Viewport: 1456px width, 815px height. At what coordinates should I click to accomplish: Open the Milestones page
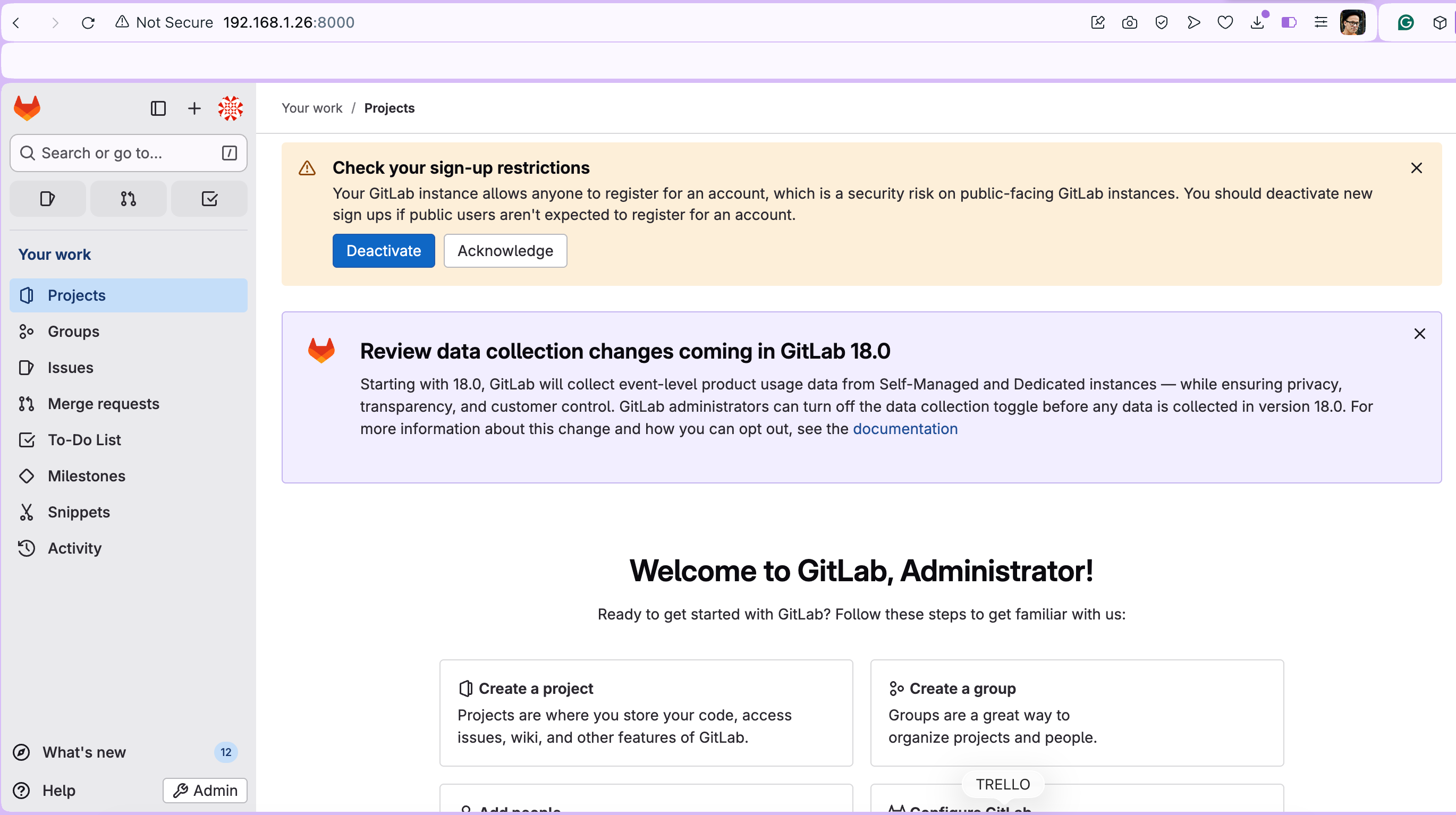pos(87,476)
